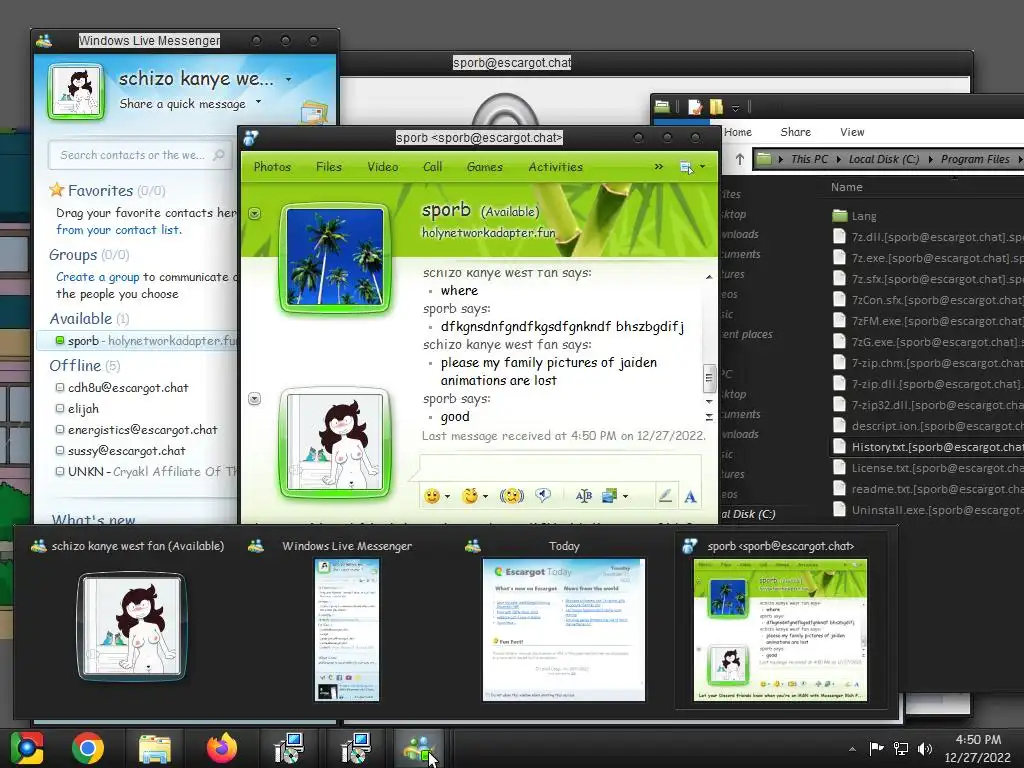Click the chat background picture icon
This screenshot has width=1024, height=768.
(x=609, y=496)
